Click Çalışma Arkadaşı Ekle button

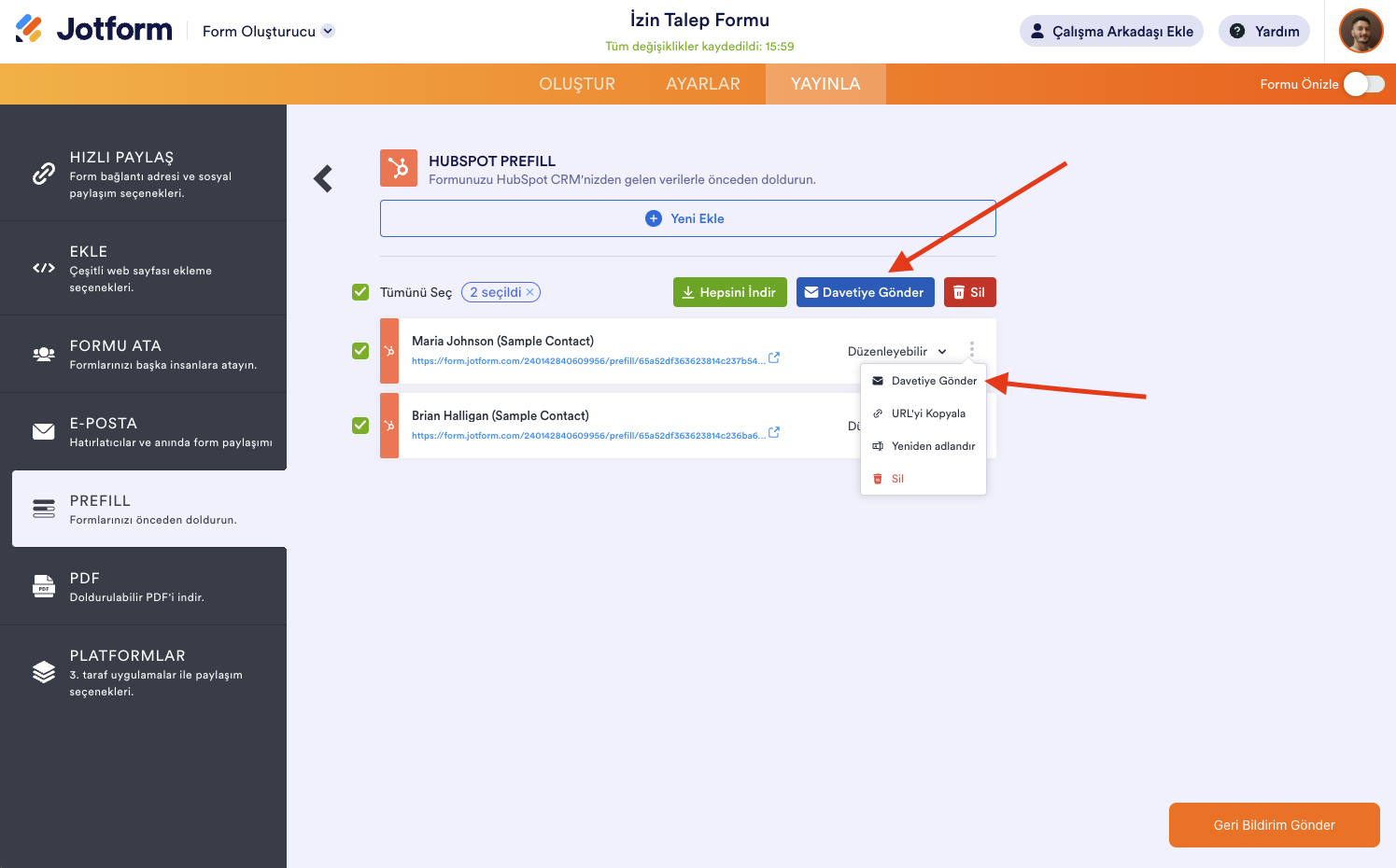(x=1111, y=31)
